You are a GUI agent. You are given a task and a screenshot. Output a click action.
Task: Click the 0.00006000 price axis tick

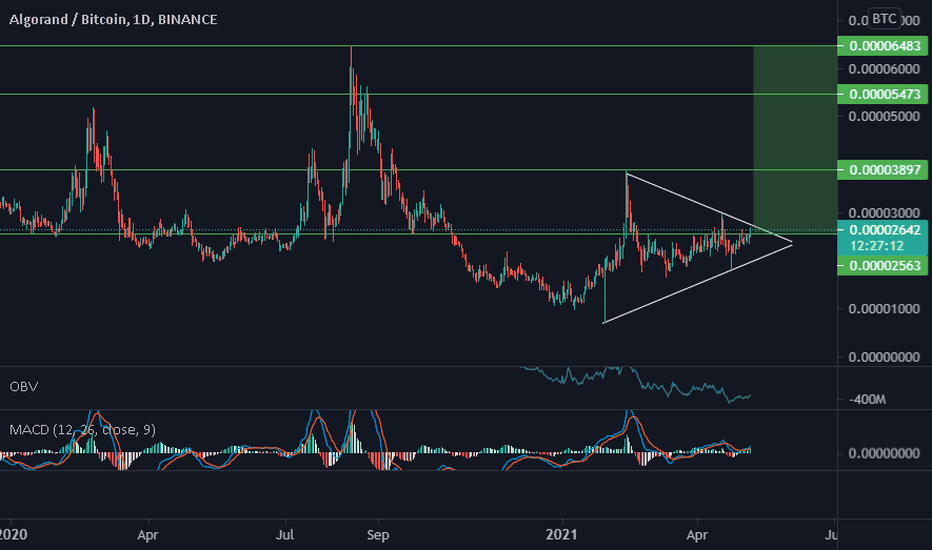tap(884, 69)
